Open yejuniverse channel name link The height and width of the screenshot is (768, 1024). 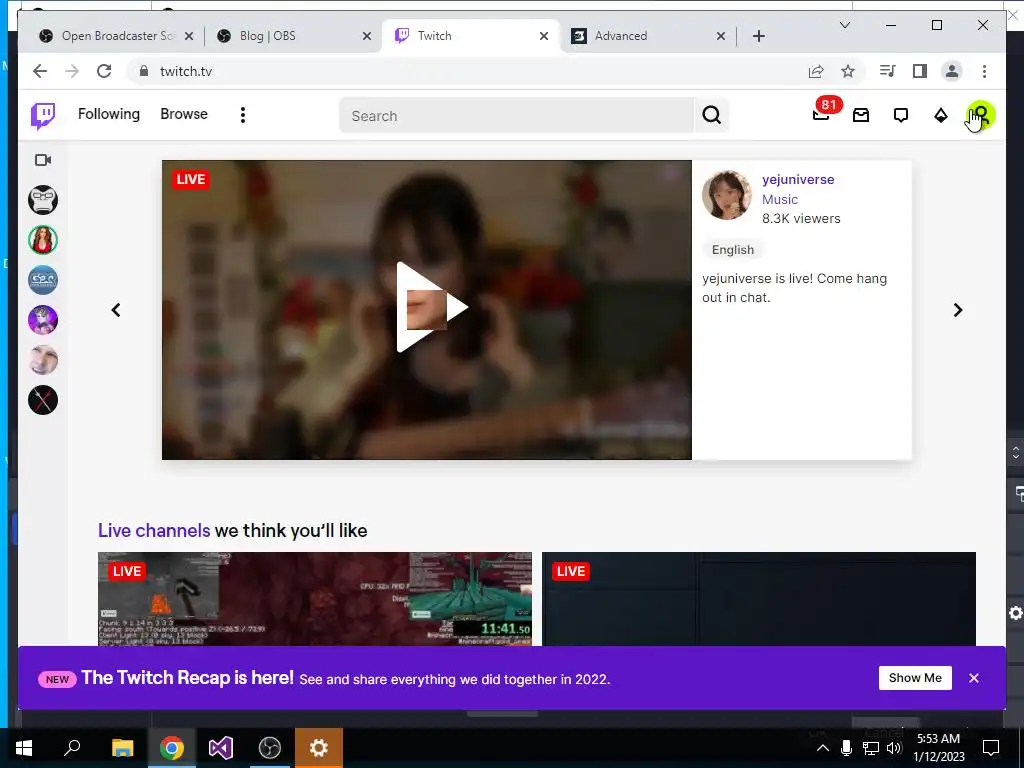[798, 180]
